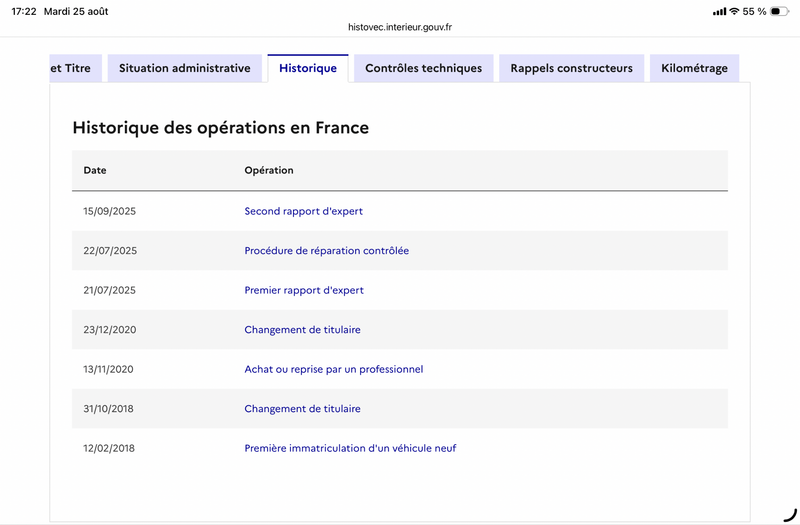Tap Mardi 25 août date in status bar
The height and width of the screenshot is (525, 800).
(x=76, y=11)
